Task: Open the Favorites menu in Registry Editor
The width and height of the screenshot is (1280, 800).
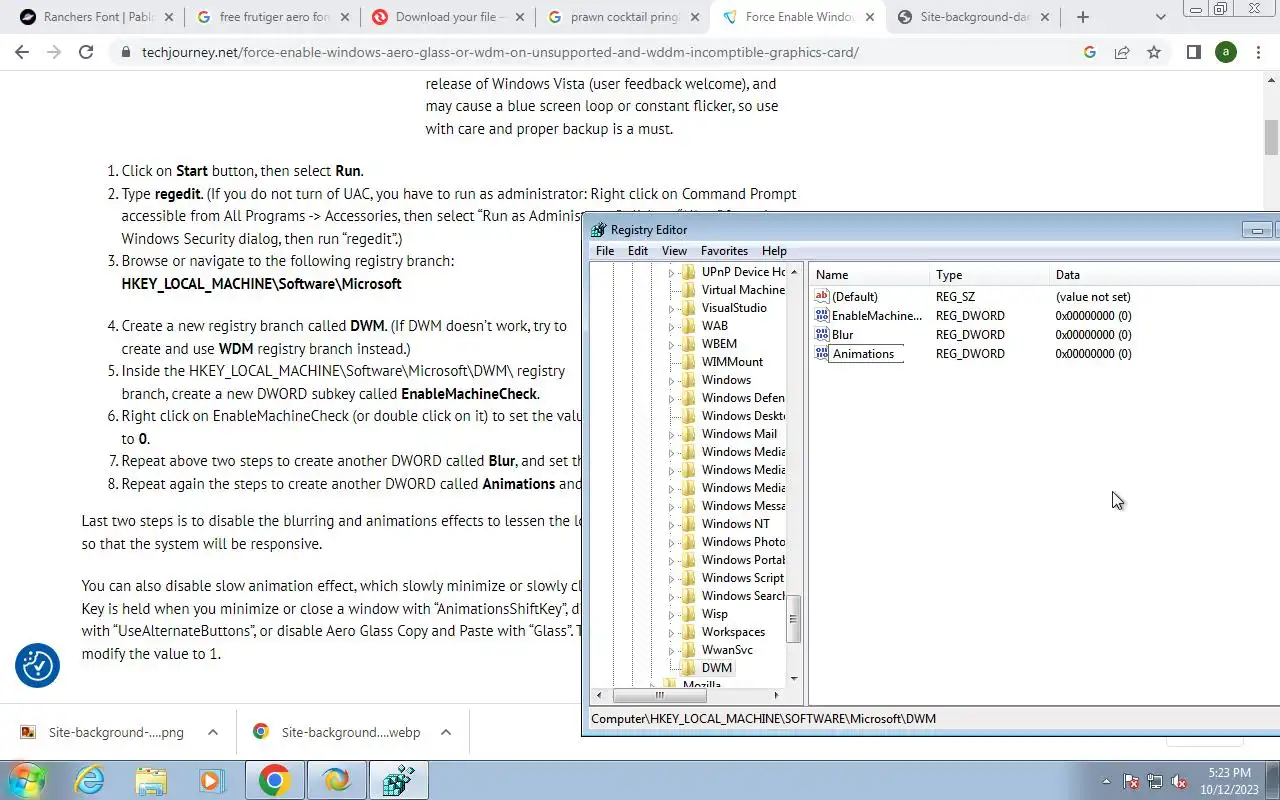Action: click(x=724, y=251)
